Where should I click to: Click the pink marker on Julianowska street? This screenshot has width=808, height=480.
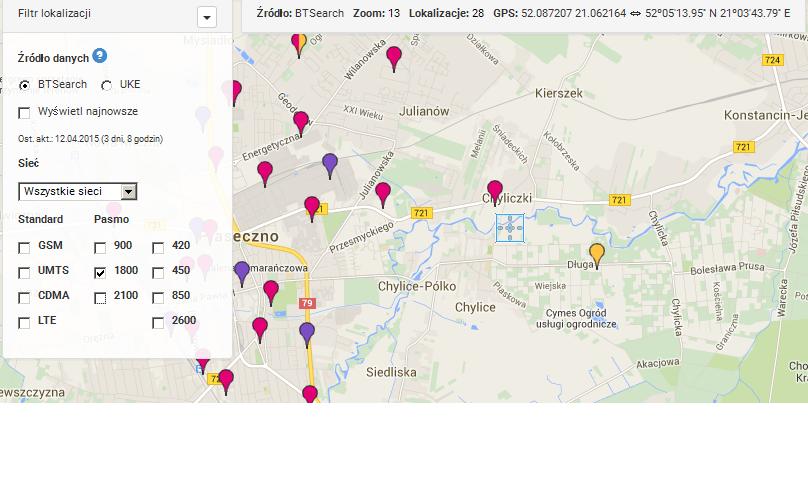383,194
